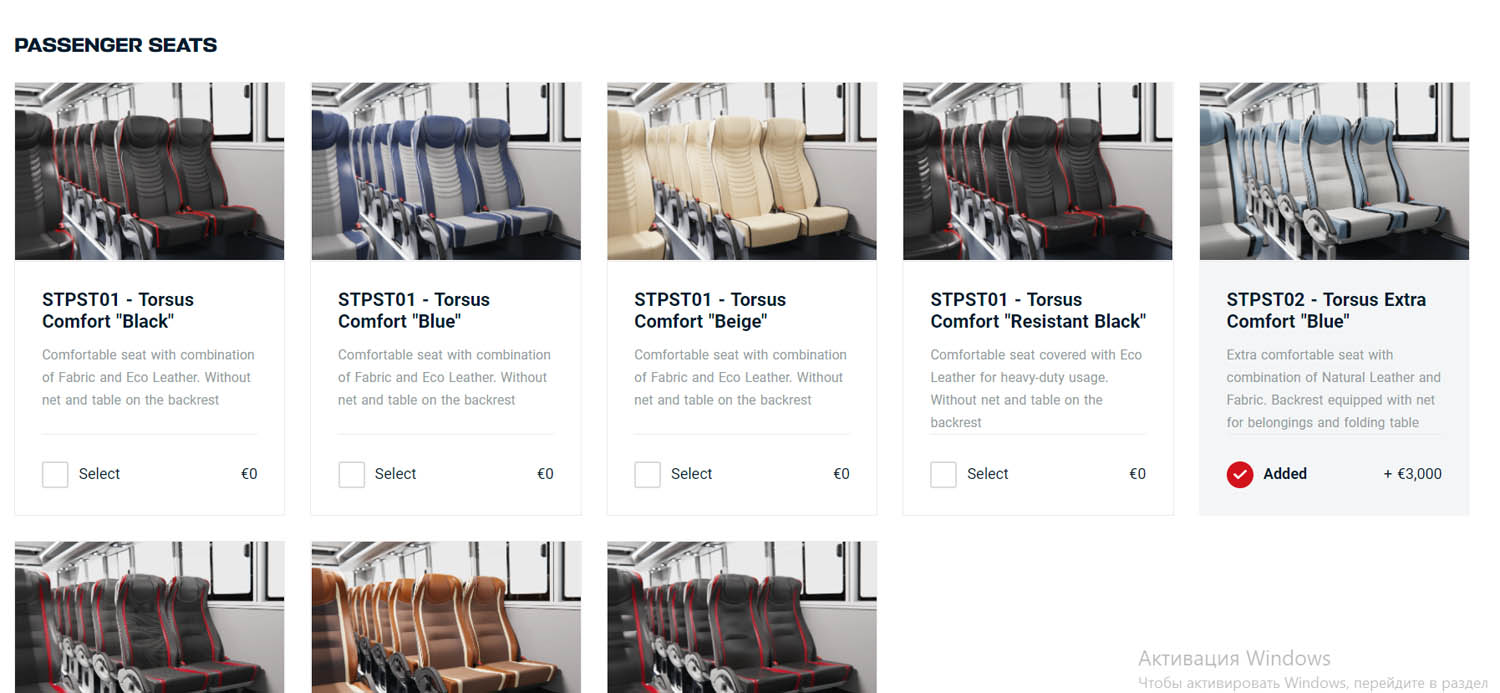The width and height of the screenshot is (1500, 693).
Task: View the brown leather seats image
Action: (x=446, y=617)
